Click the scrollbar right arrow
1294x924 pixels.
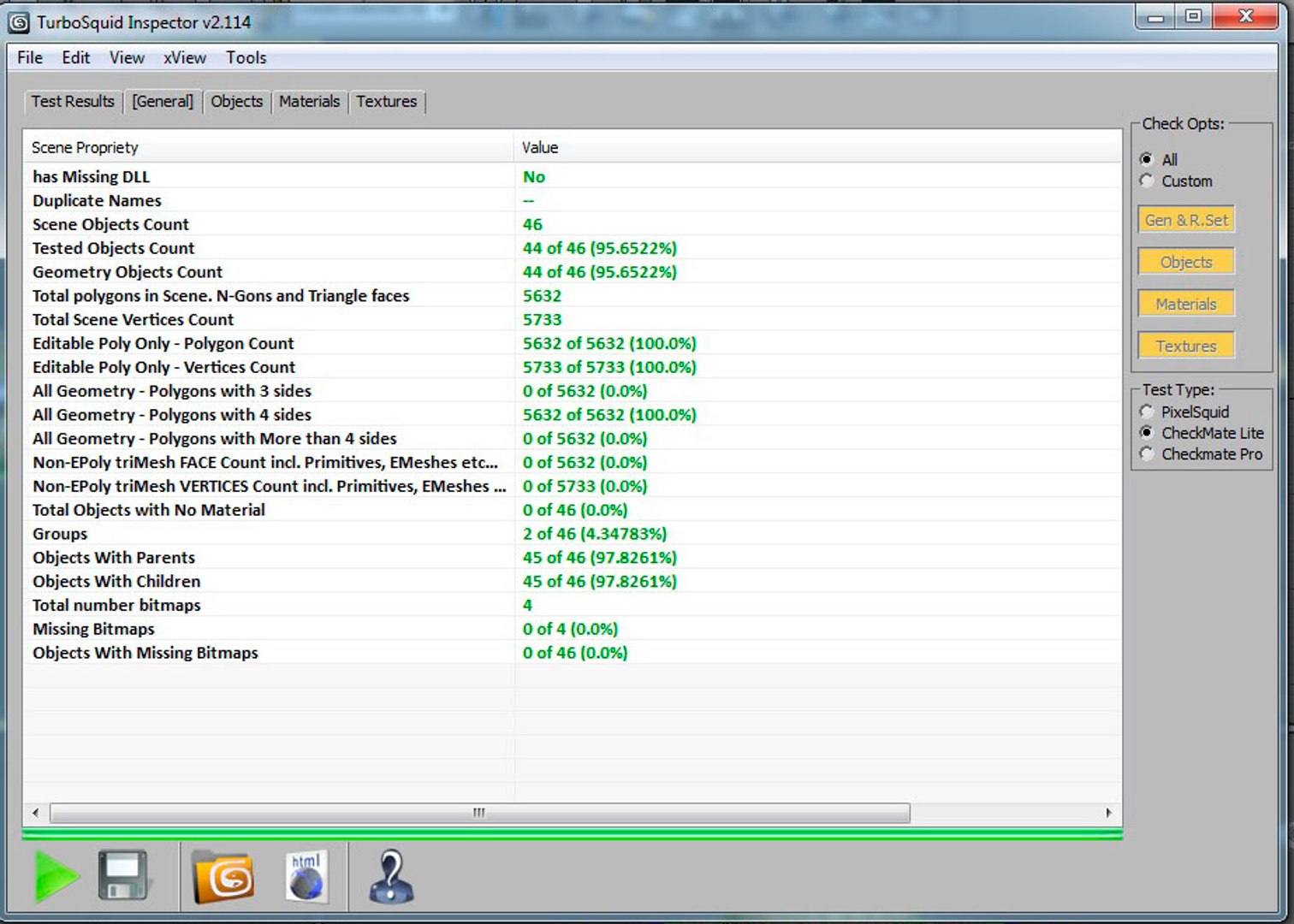coord(1108,813)
